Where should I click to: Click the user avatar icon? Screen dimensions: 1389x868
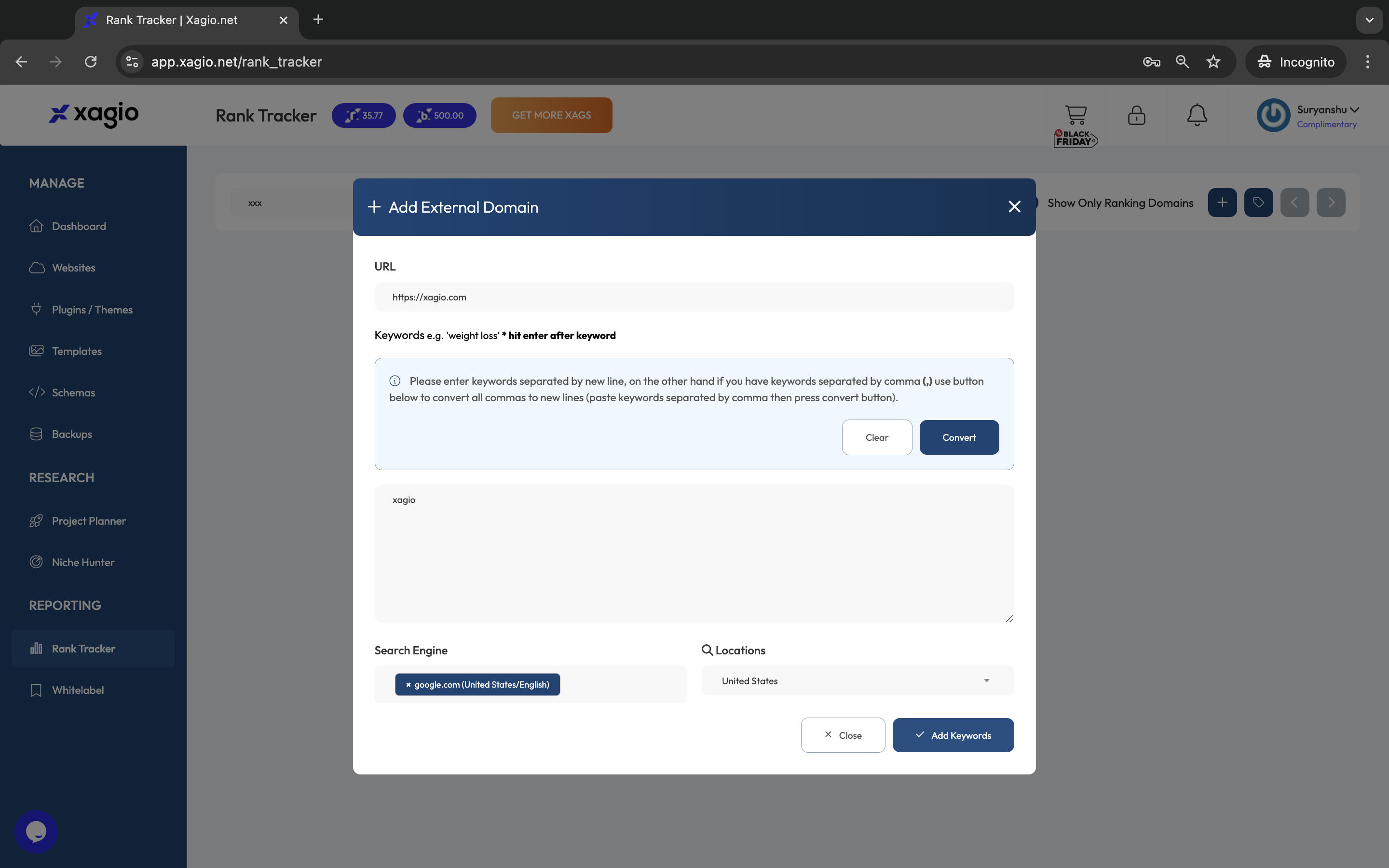pos(1273,115)
